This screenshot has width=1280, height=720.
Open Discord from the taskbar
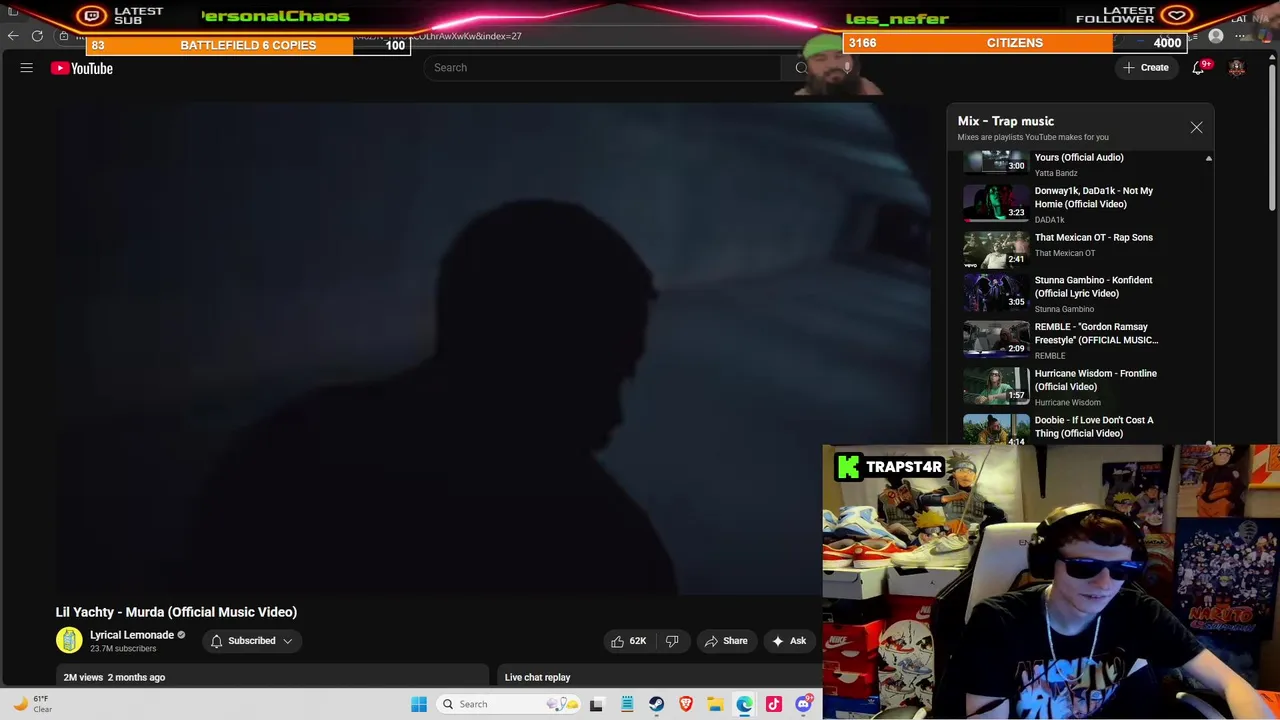(804, 704)
